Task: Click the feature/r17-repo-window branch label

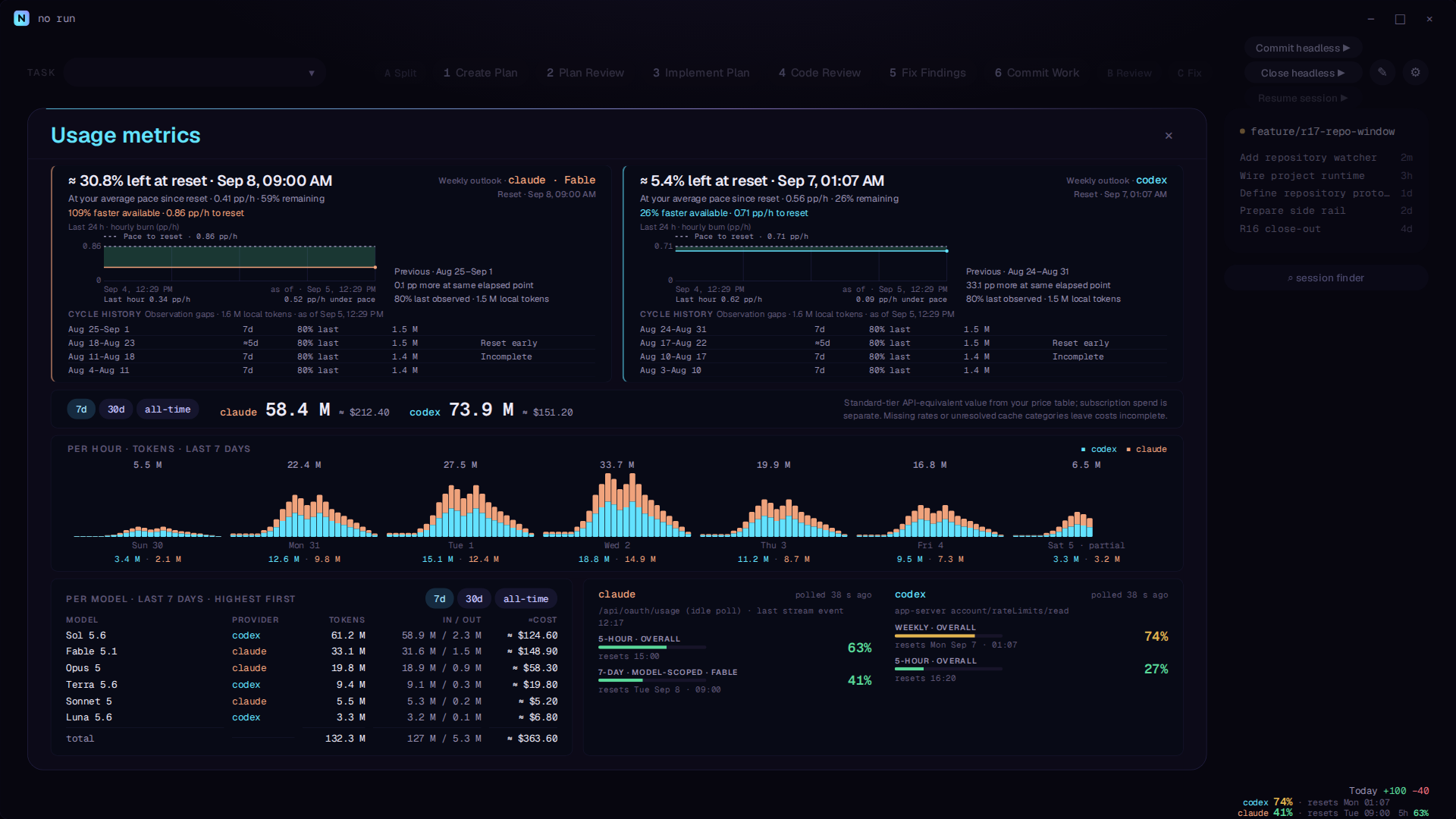Action: coord(1323,132)
